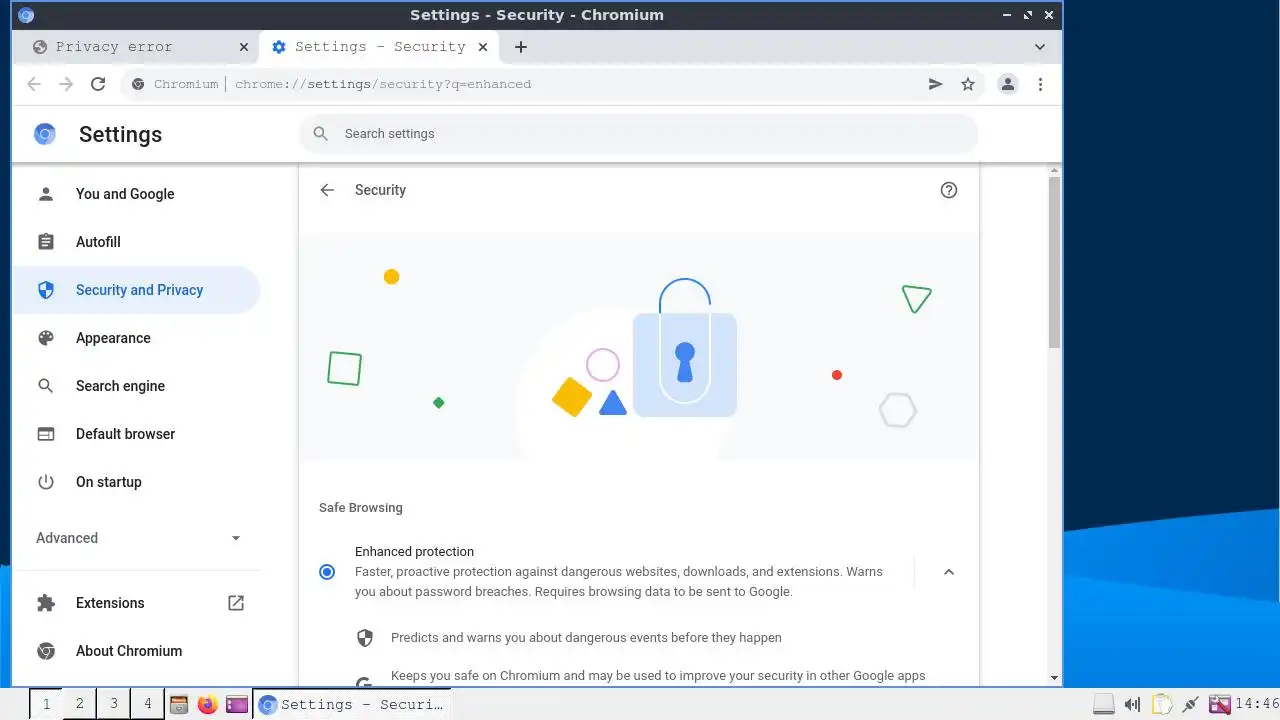Close the Privacy error tab
1280x720 pixels.
coord(243,47)
